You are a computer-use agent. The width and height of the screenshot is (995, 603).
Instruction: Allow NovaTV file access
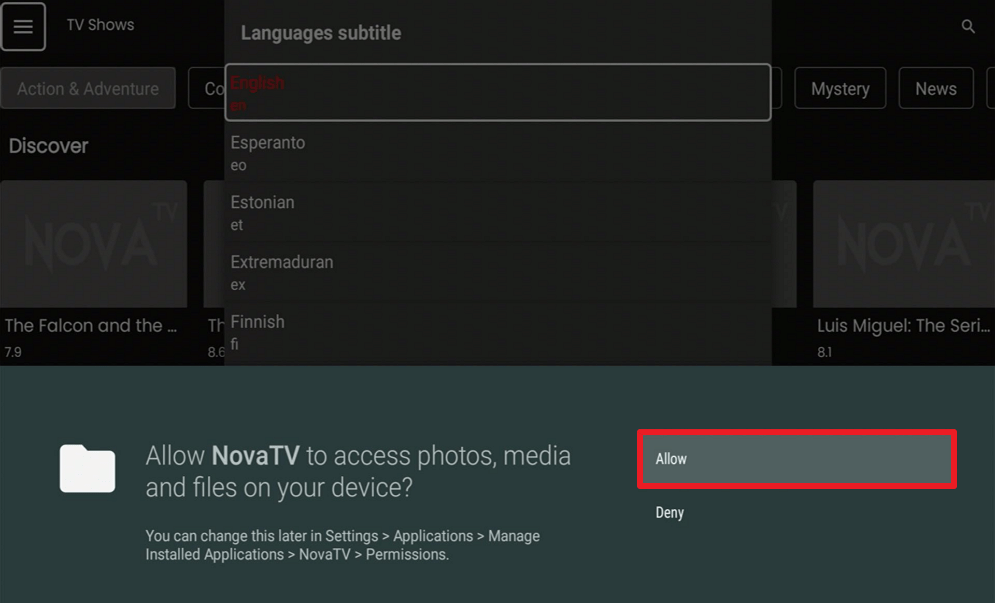(x=796, y=459)
